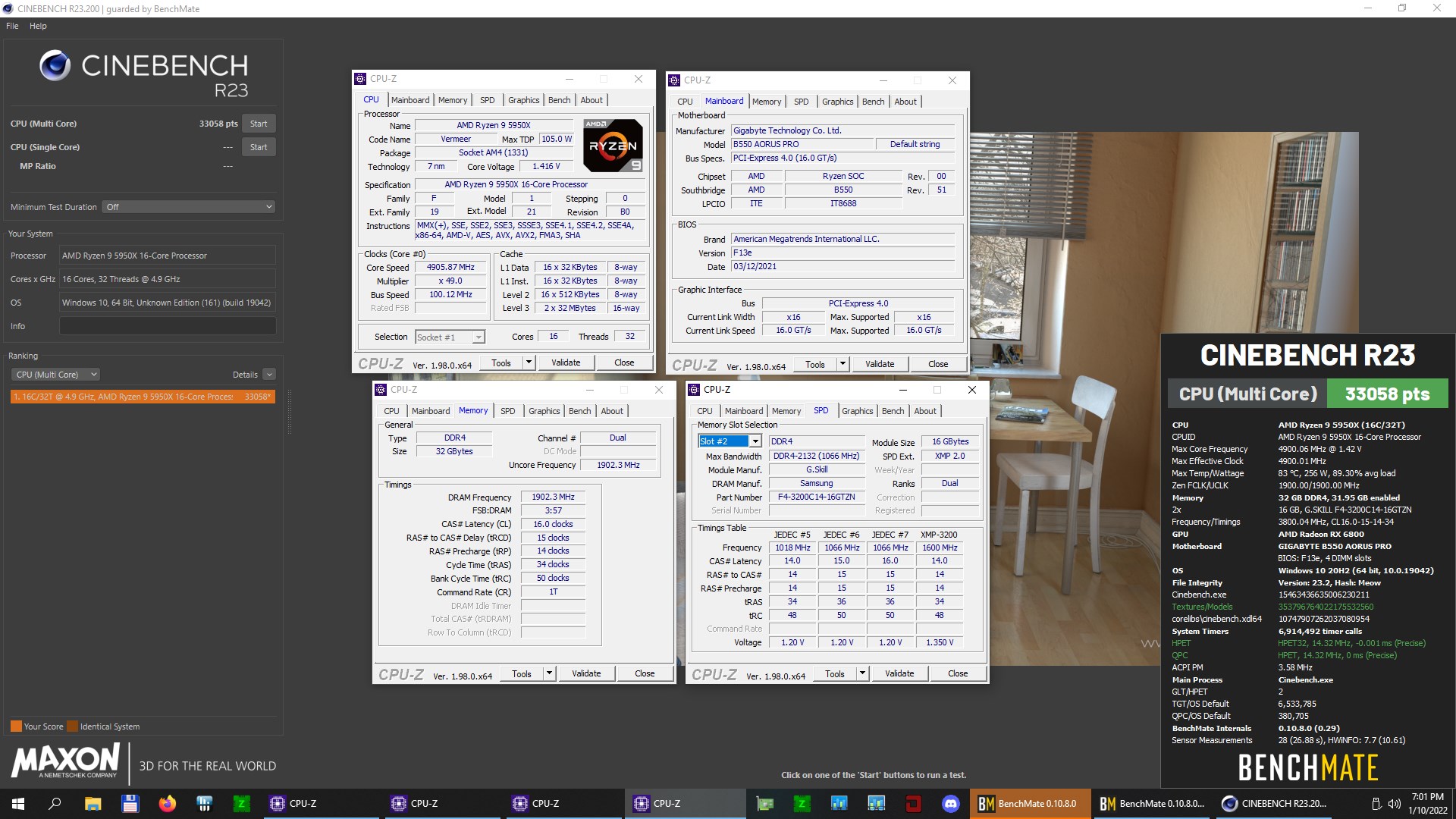
Task: Open the Cinebench File menu
Action: pyautogui.click(x=11, y=25)
